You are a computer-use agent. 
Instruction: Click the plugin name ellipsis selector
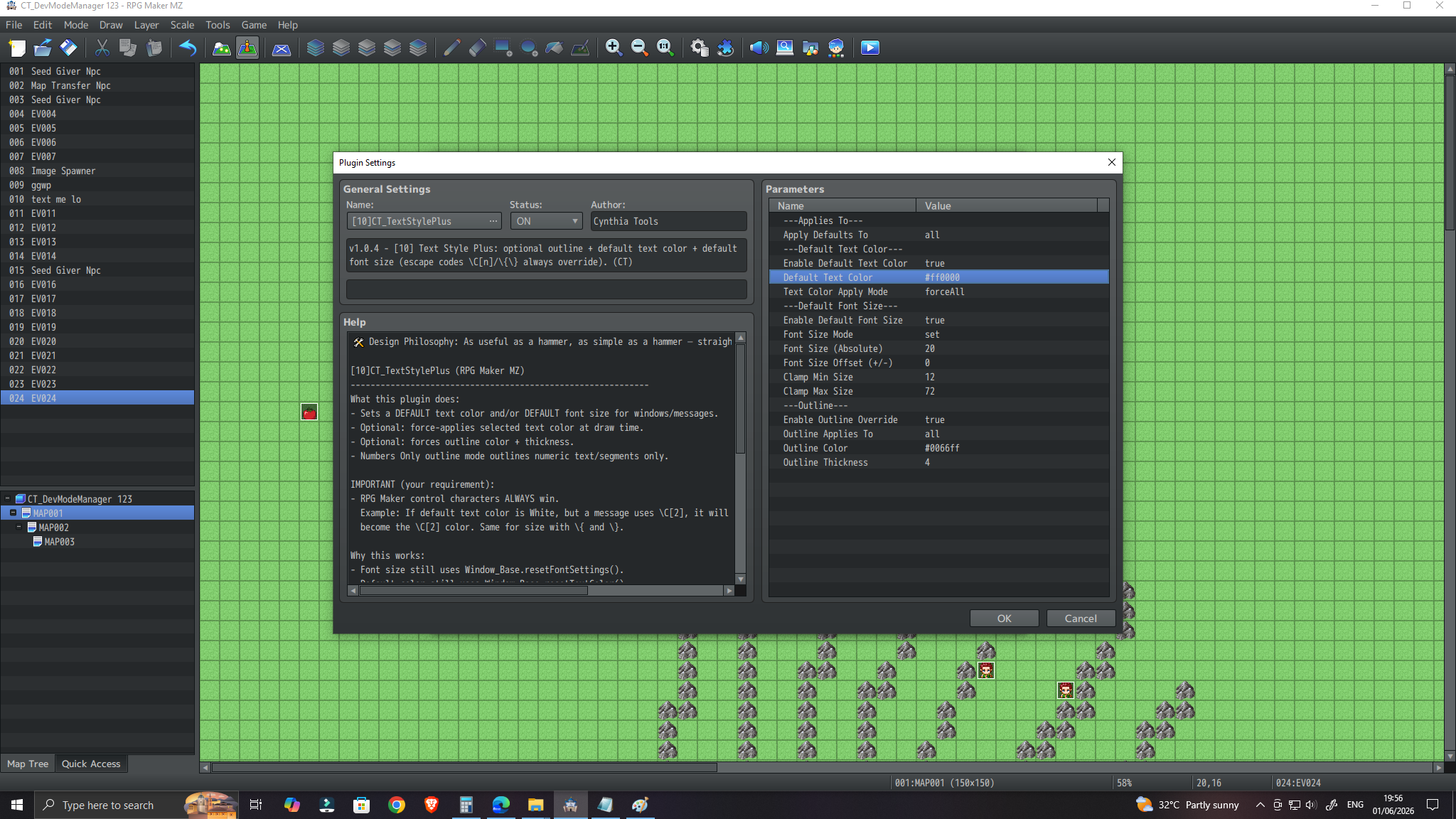point(493,221)
